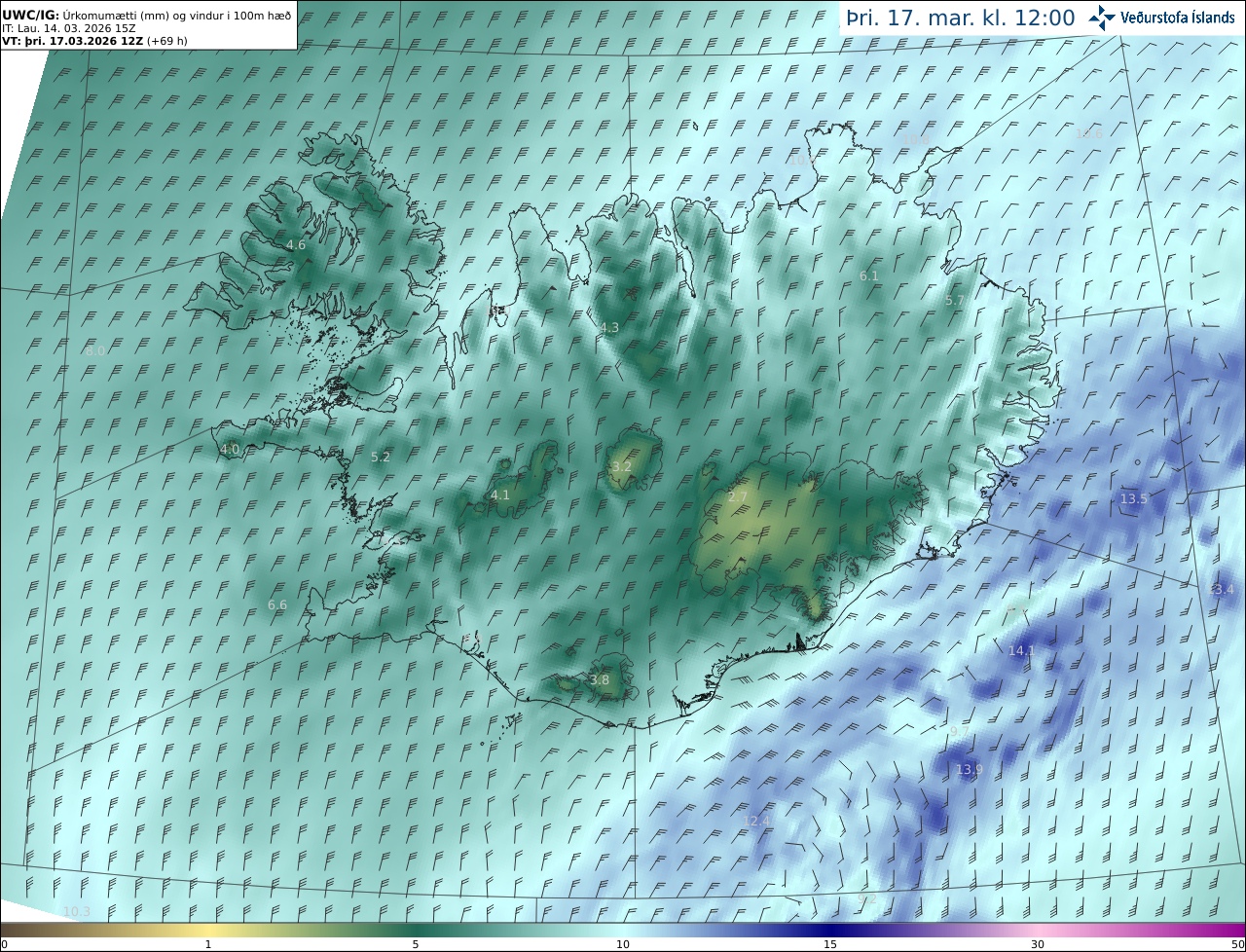Click the 4.3 value in north Iceland
Viewport: 1246px width, 952px height.
[609, 328]
